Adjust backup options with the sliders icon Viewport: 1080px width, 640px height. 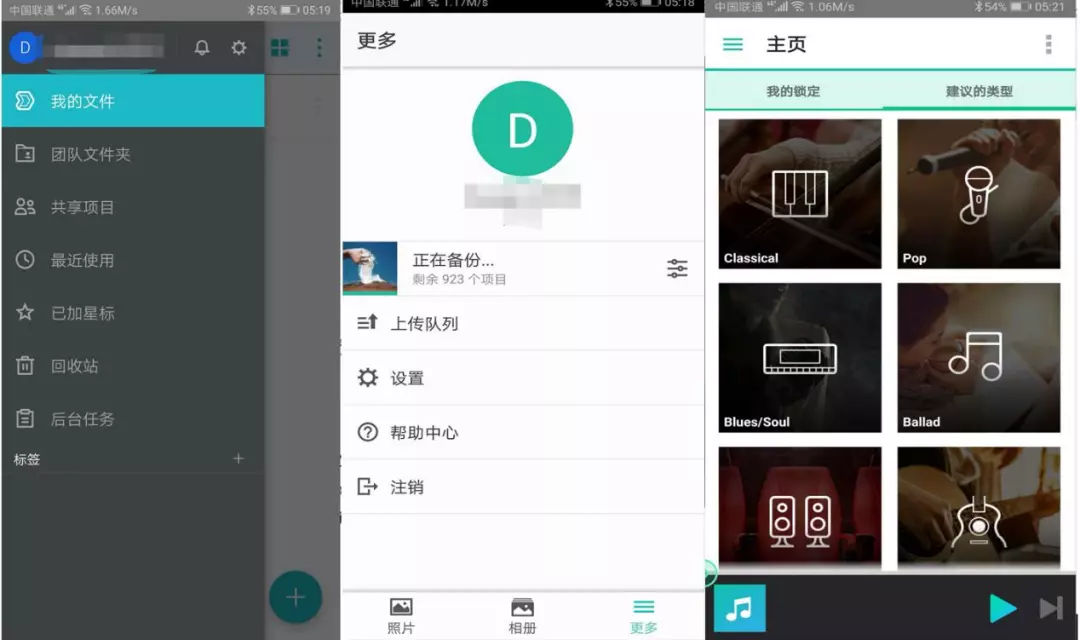click(x=677, y=268)
